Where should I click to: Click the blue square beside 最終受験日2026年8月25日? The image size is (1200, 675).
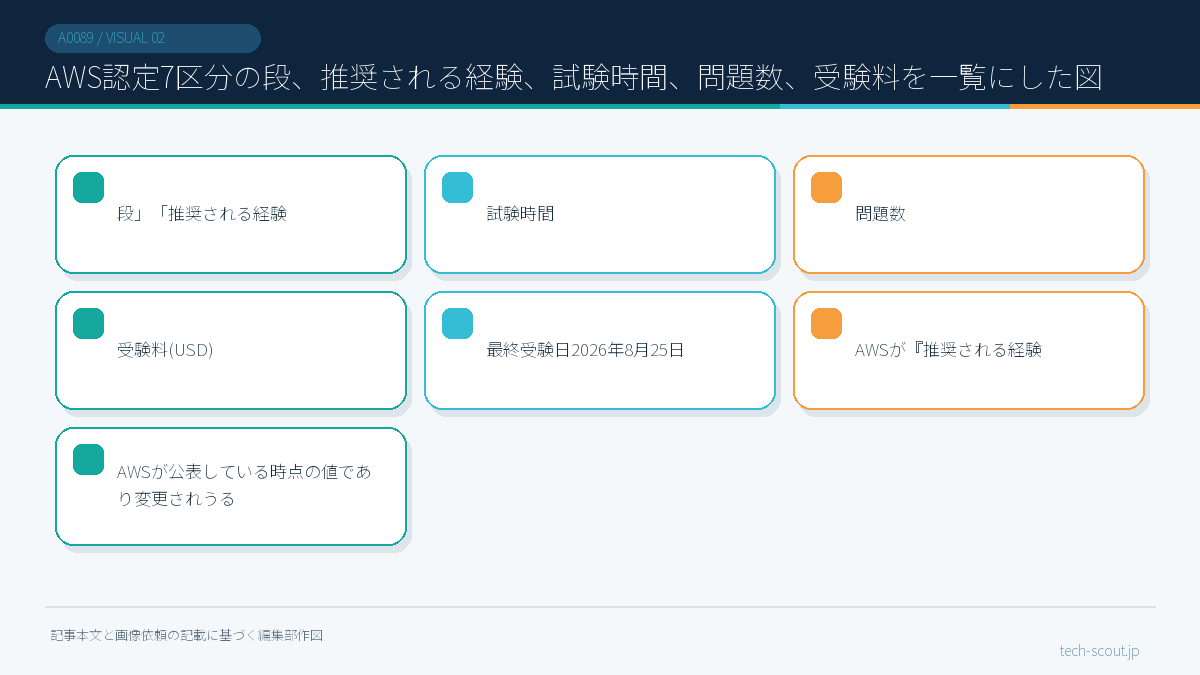(458, 323)
